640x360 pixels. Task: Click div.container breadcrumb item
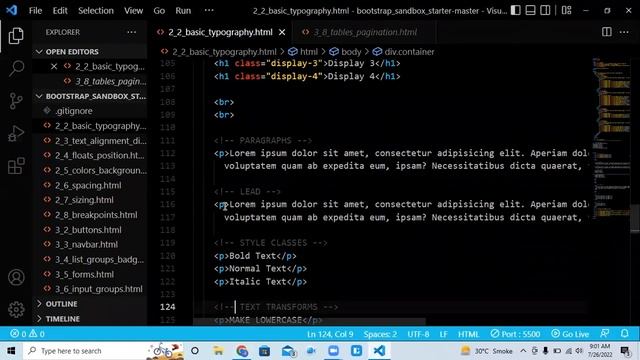click(x=409, y=52)
